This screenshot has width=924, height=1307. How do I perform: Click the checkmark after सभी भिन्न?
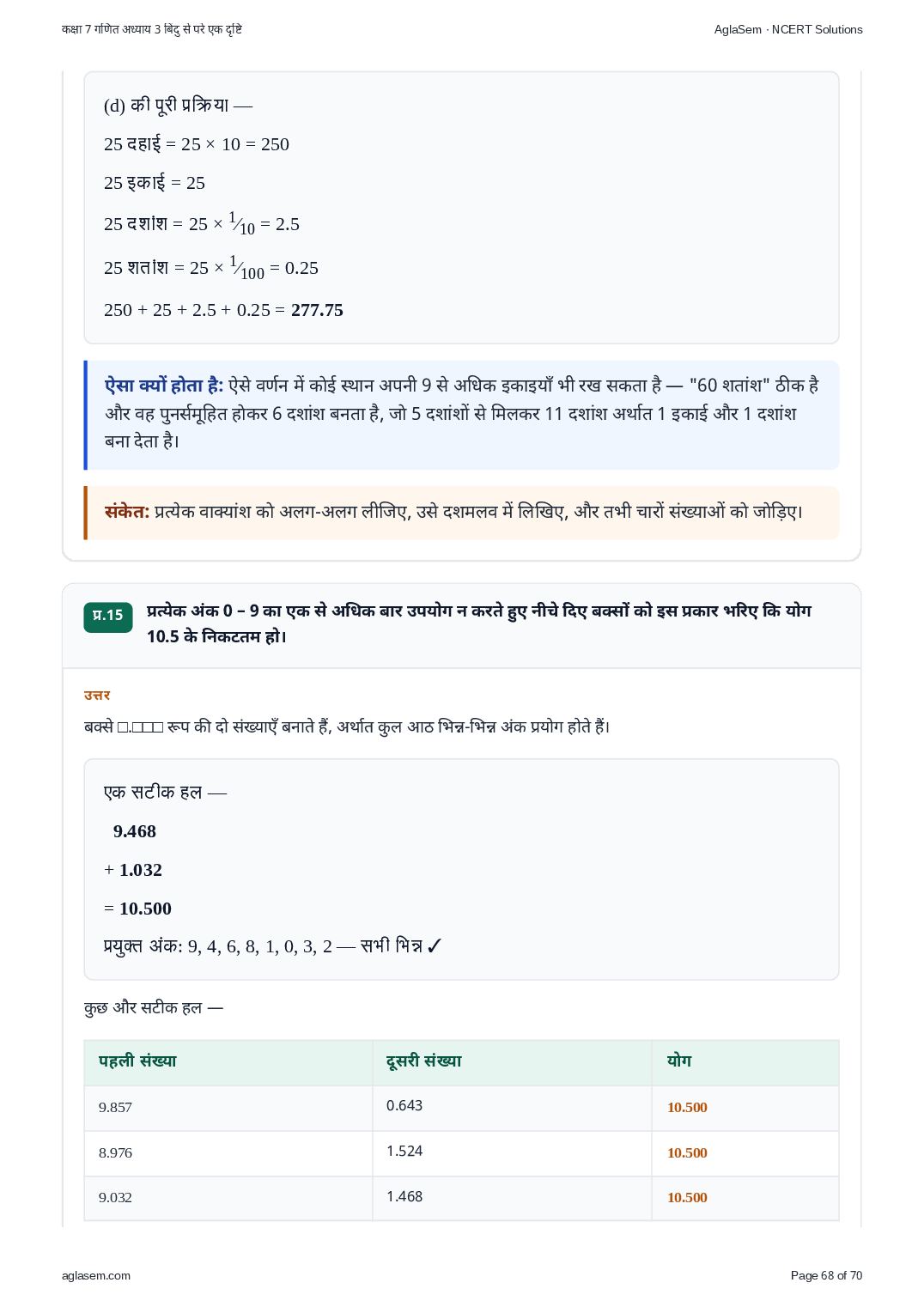(x=434, y=946)
